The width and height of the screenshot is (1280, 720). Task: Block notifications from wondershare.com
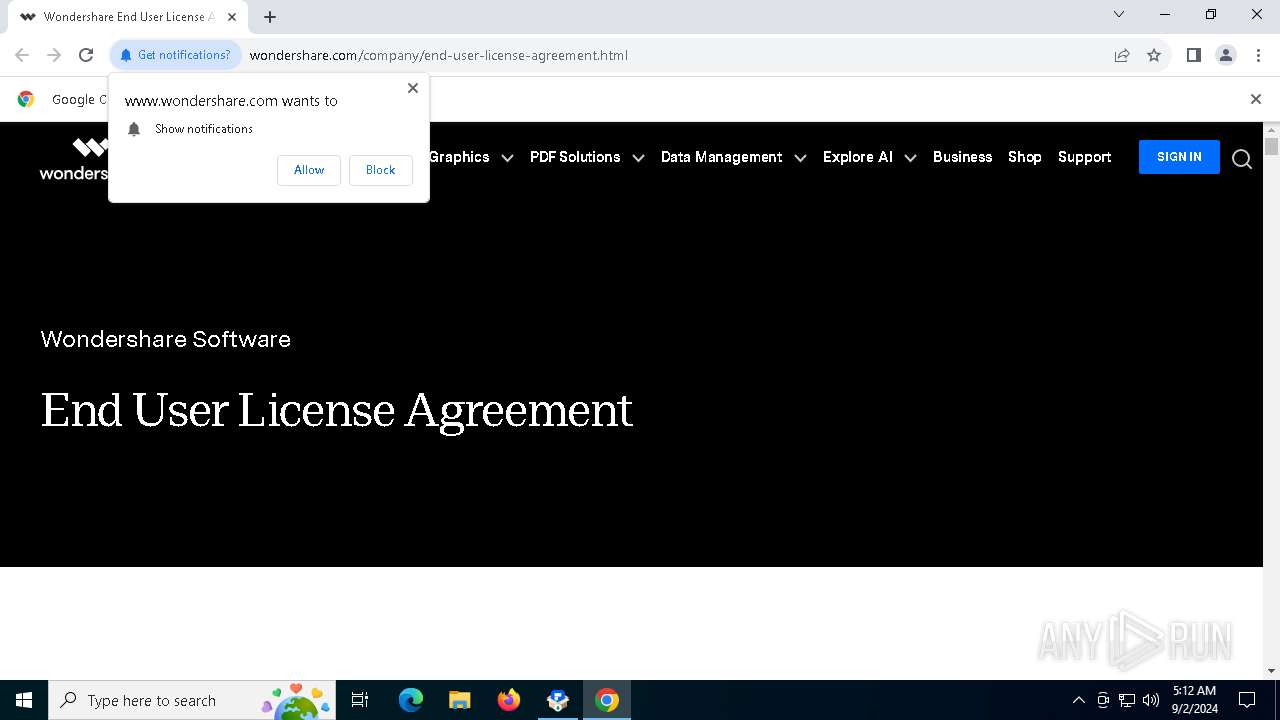pyautogui.click(x=380, y=170)
